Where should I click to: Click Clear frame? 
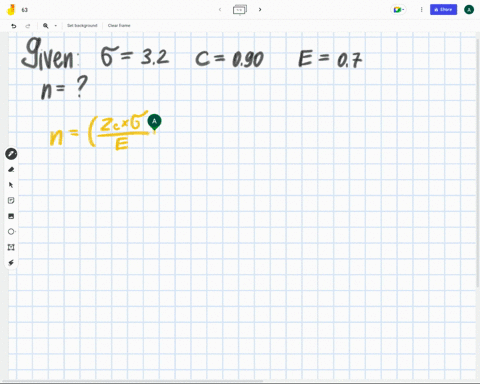pos(119,26)
